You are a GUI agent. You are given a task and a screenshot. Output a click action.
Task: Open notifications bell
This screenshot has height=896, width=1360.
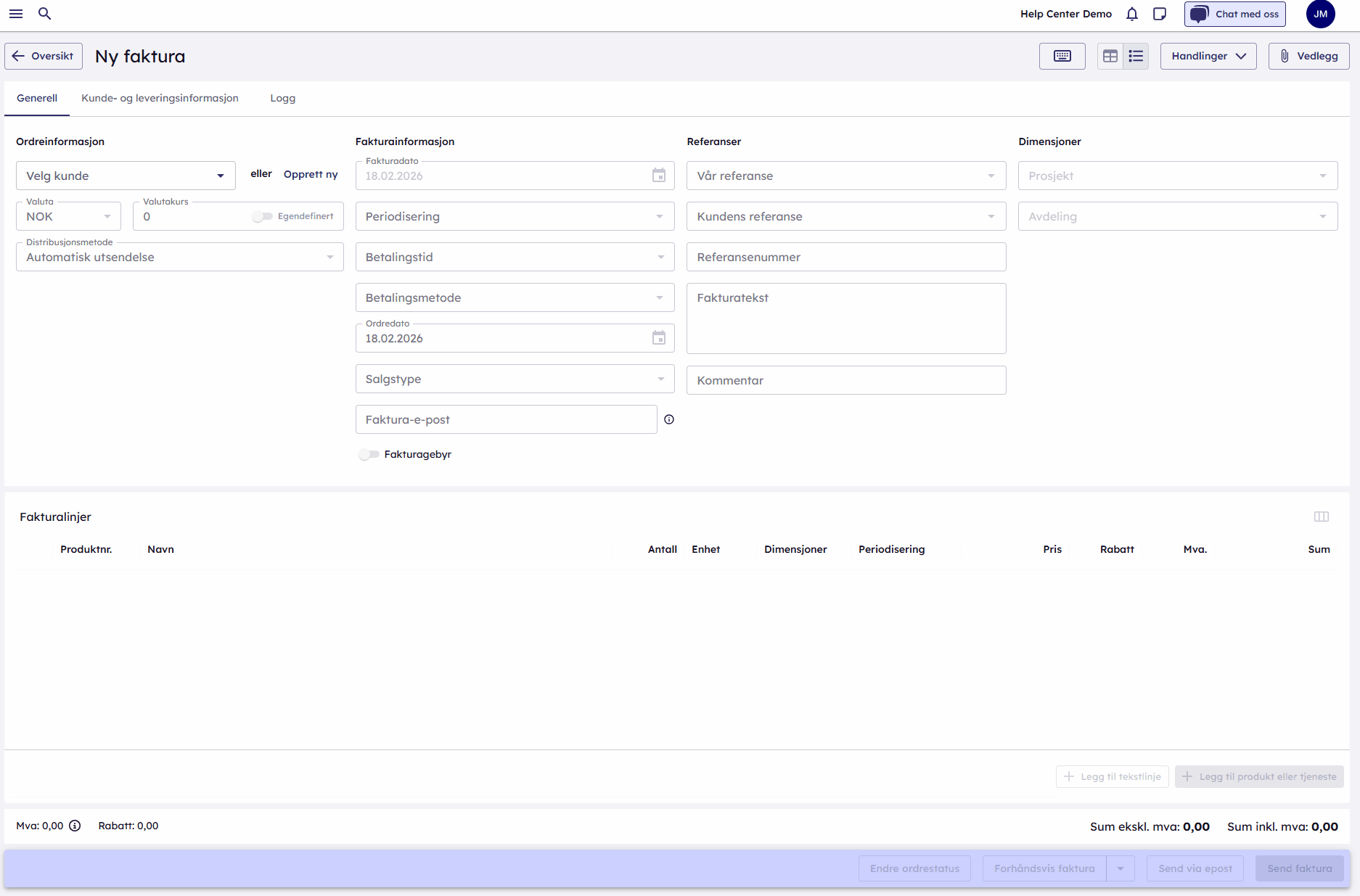(x=1131, y=14)
